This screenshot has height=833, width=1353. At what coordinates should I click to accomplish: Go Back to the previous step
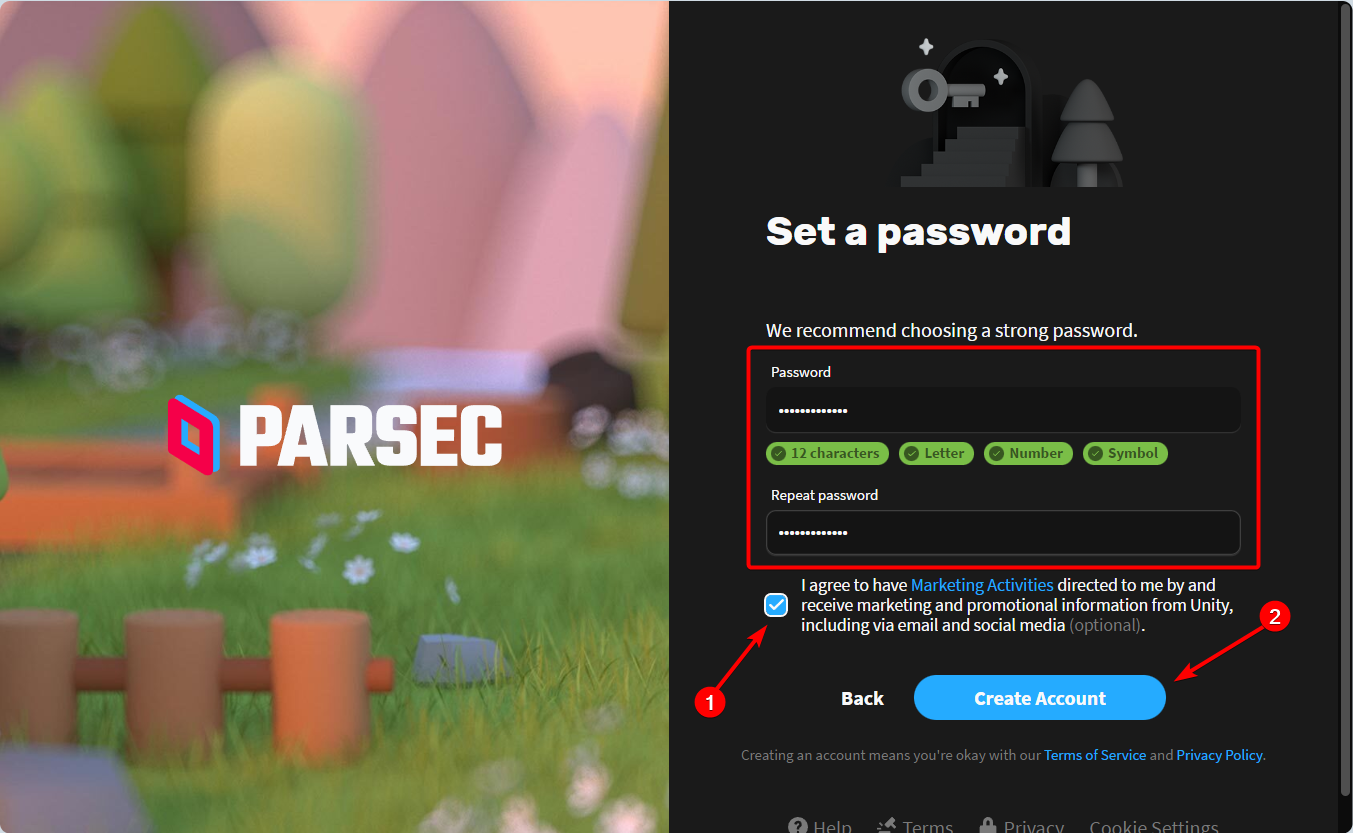[x=862, y=698]
